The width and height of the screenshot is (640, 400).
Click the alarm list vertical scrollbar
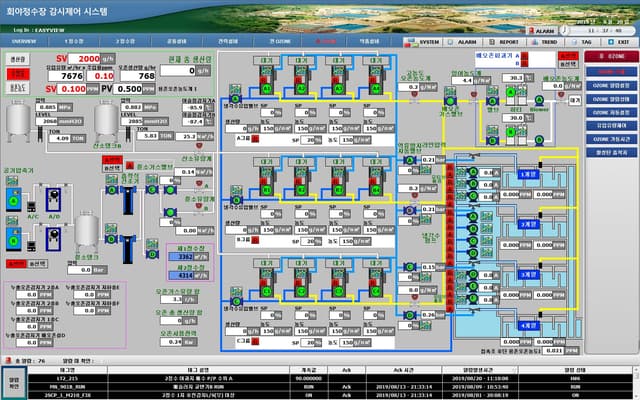(636, 382)
